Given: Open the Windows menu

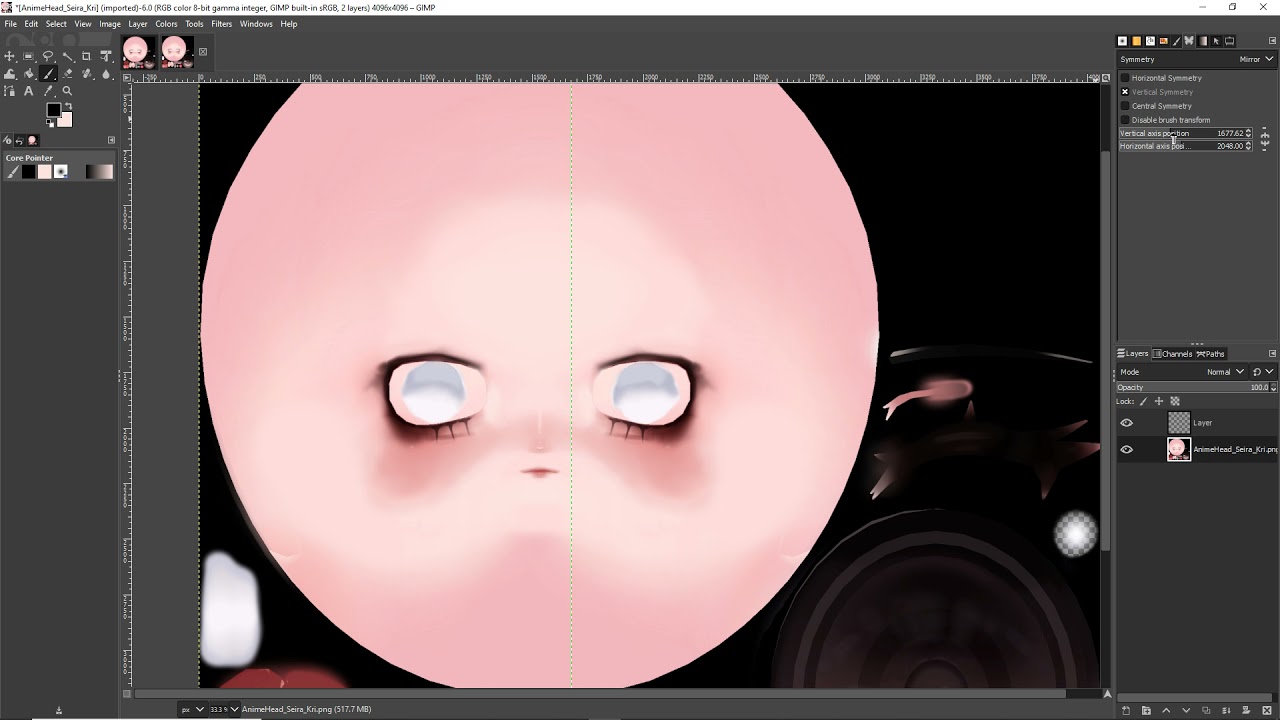Looking at the screenshot, I should [x=256, y=24].
